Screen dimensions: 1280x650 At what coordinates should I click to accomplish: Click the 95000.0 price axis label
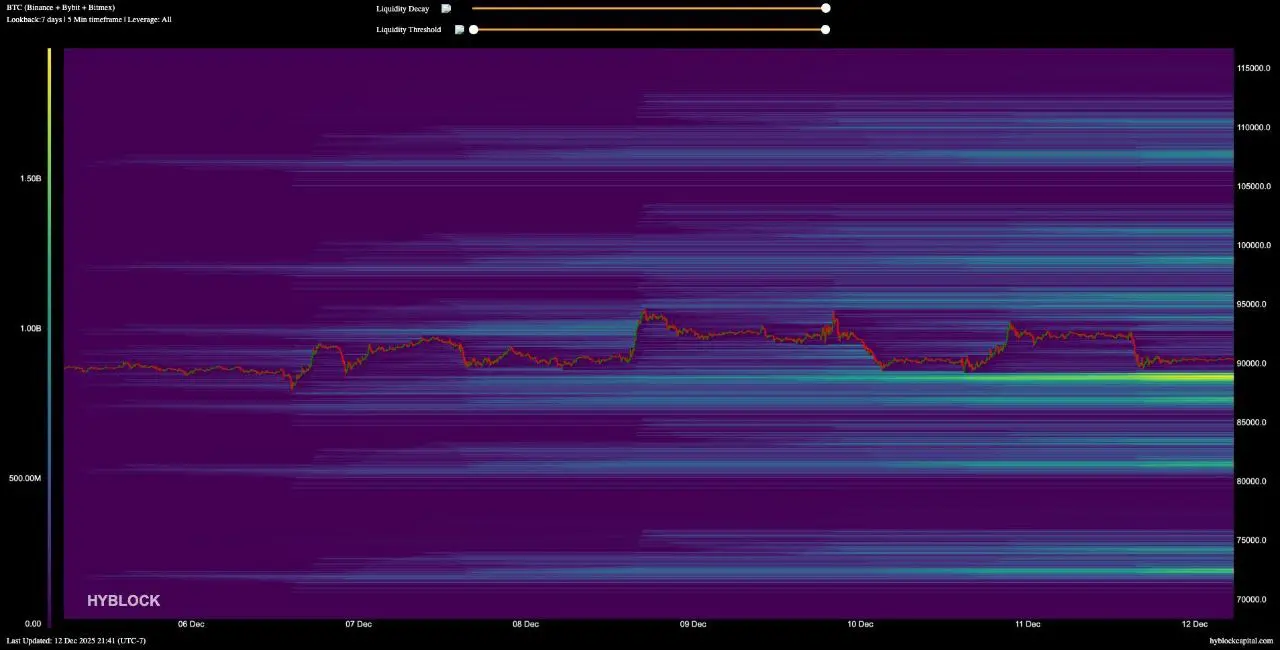(1251, 304)
